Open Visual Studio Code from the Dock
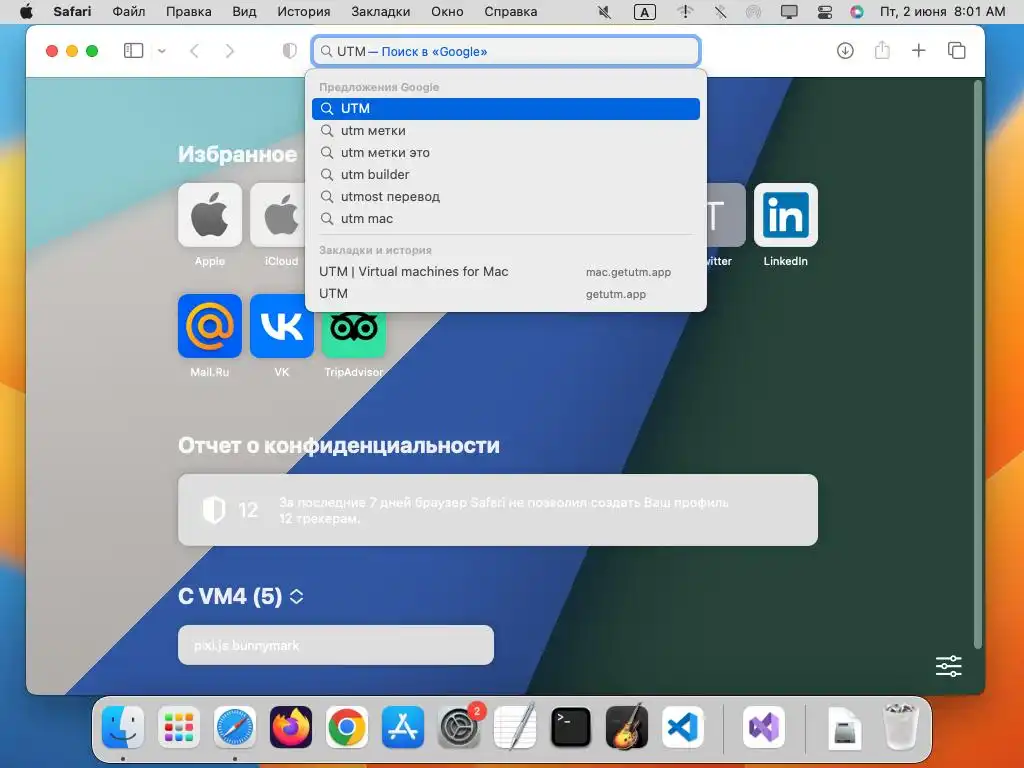This screenshot has width=1024, height=768. [682, 727]
